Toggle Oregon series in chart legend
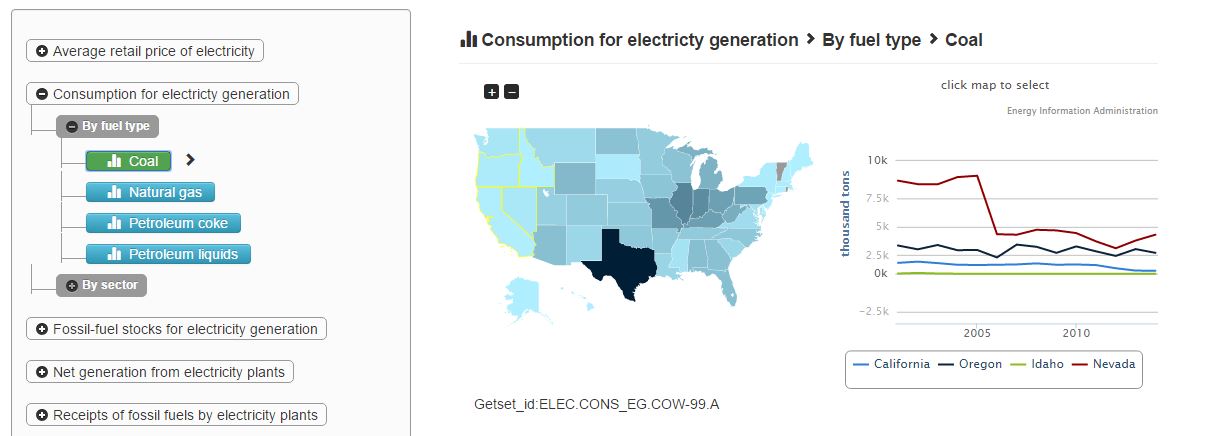The height and width of the screenshot is (436, 1211). click(x=972, y=364)
